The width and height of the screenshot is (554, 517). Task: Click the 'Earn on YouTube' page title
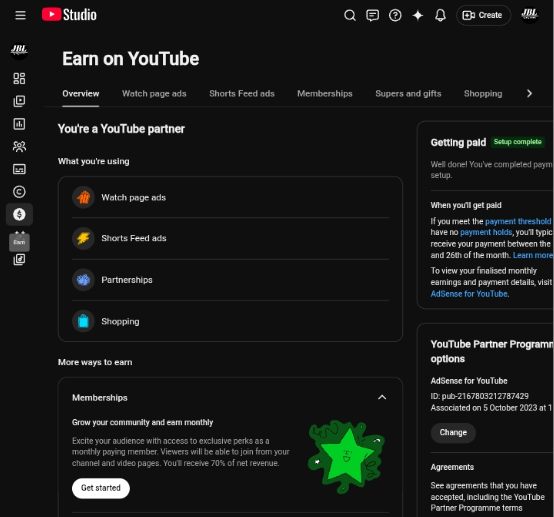click(131, 59)
